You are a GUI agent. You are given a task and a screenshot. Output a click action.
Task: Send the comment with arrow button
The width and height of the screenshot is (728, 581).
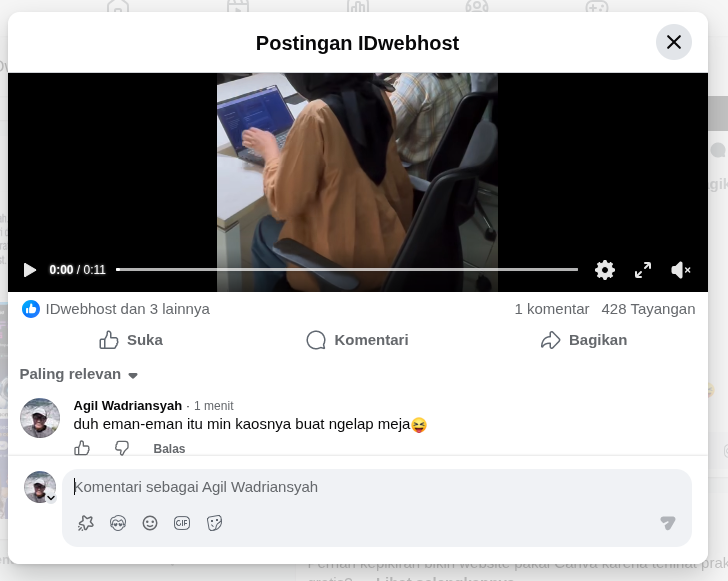[668, 523]
